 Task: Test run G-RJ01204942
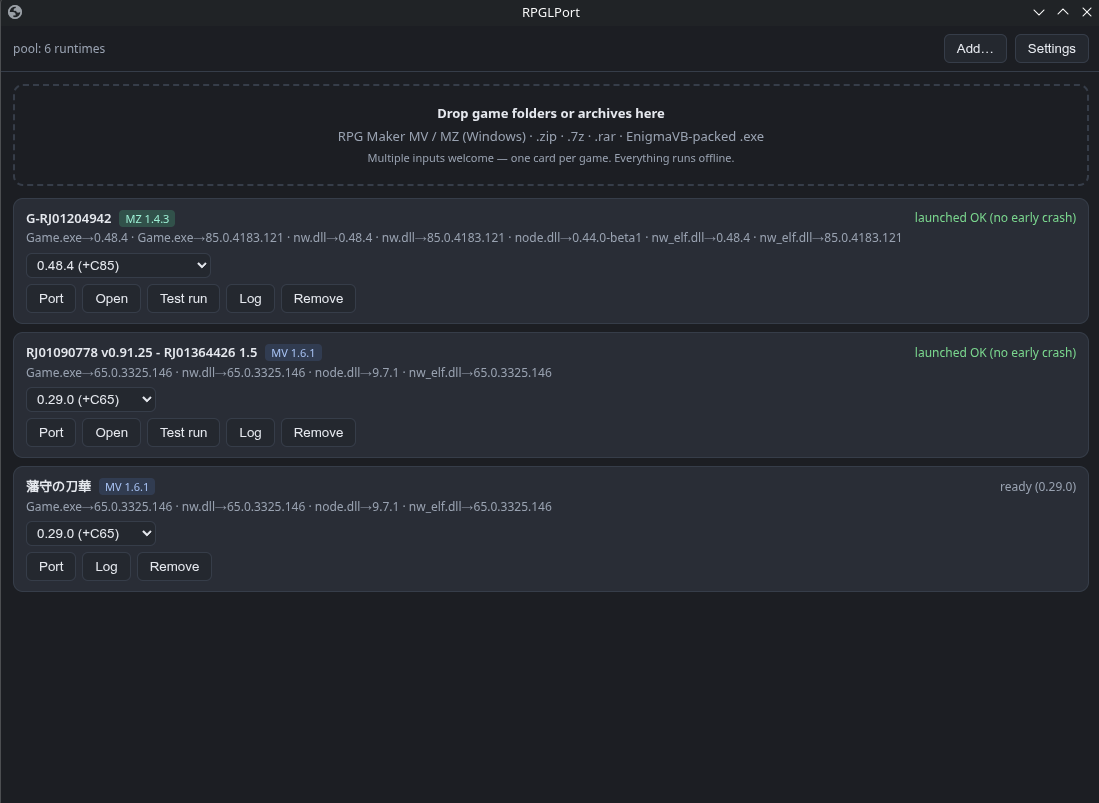184,298
